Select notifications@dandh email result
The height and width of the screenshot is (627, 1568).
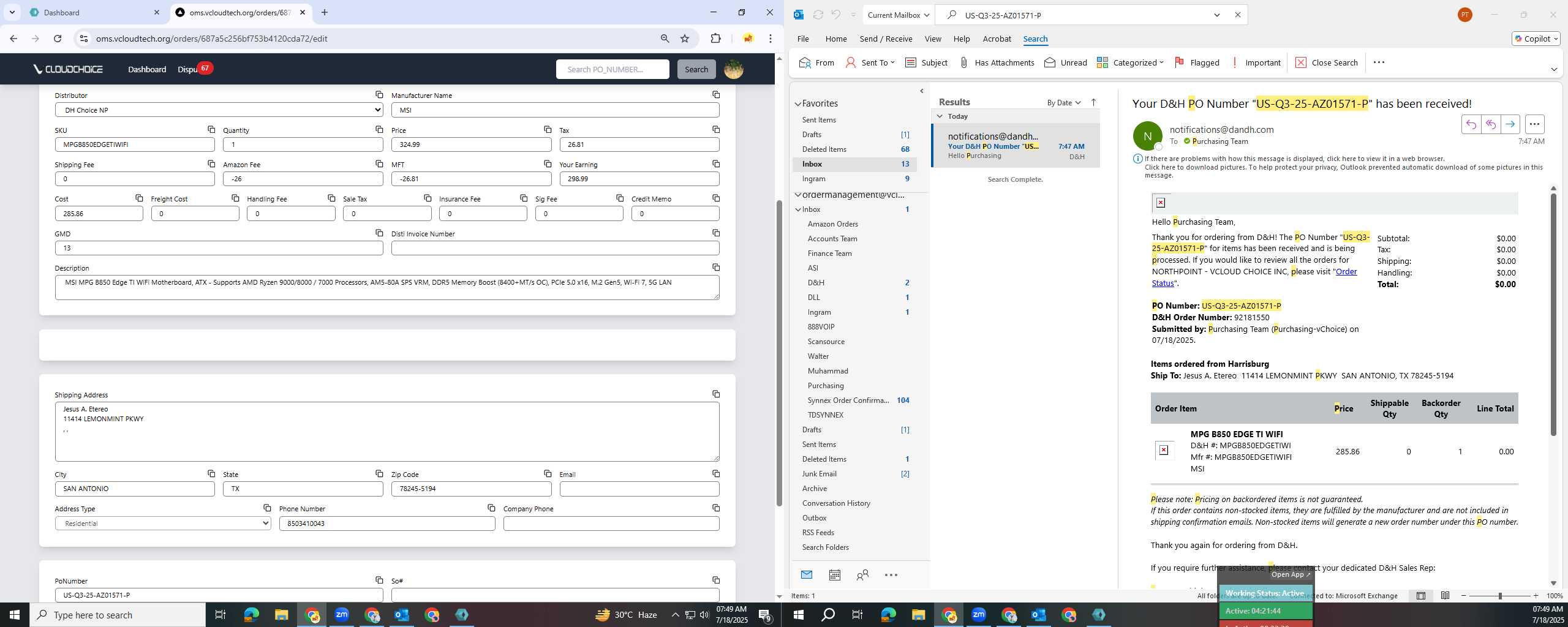point(1016,146)
